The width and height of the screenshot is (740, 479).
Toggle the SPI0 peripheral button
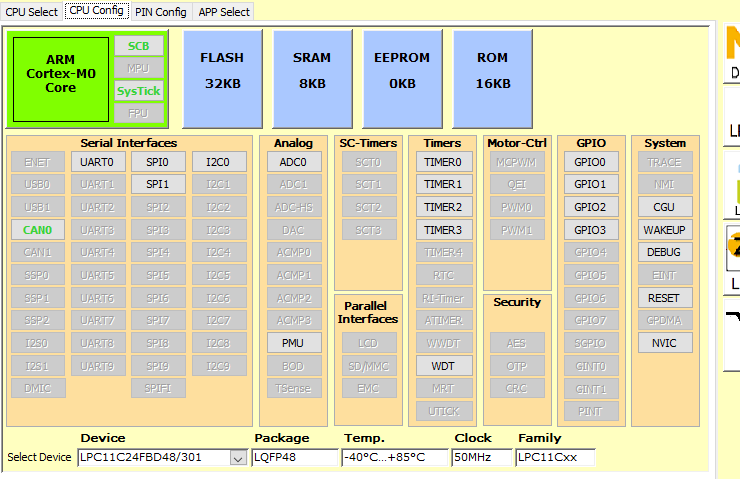point(158,162)
